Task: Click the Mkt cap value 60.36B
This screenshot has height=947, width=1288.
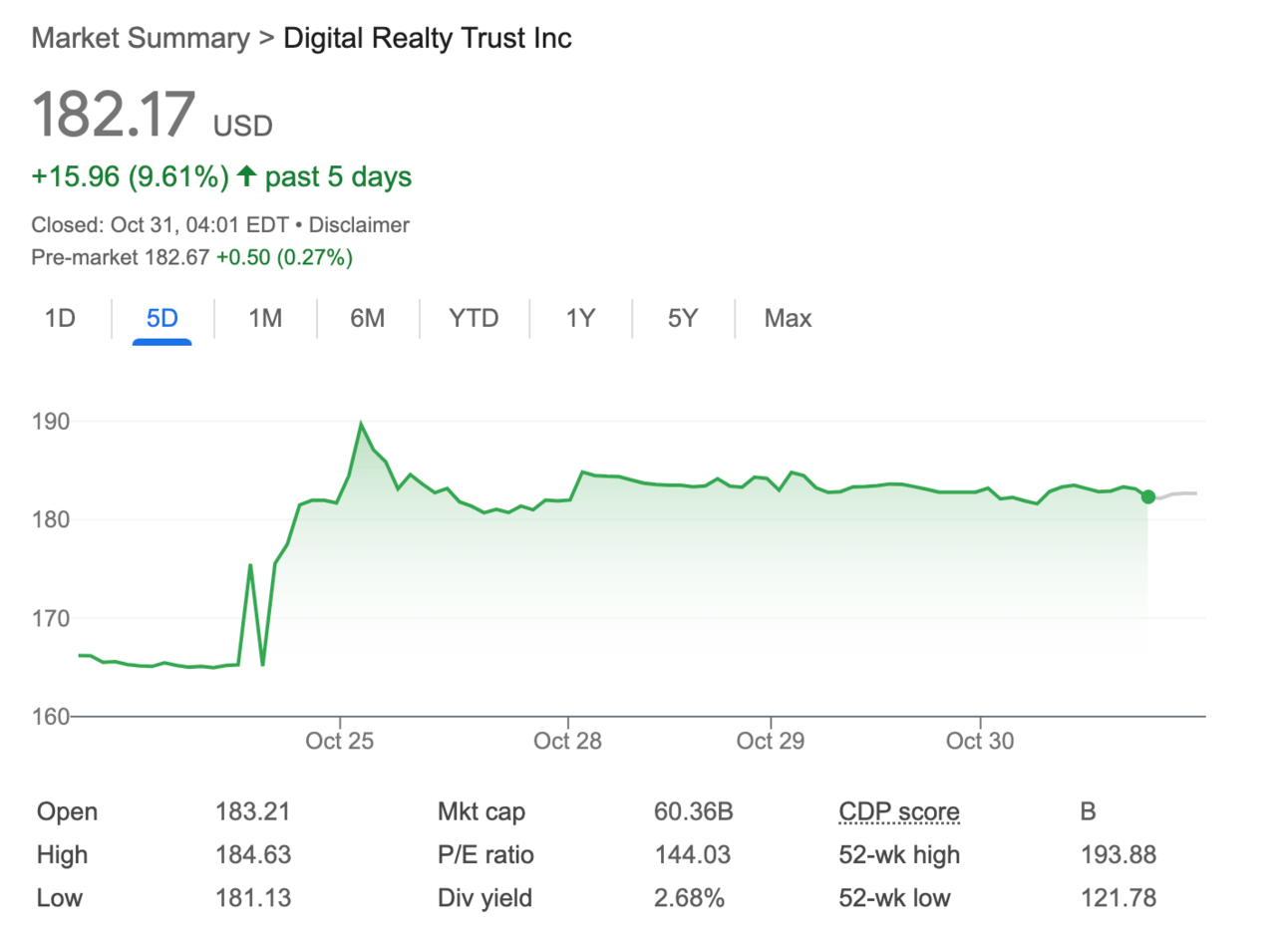Action: [x=693, y=811]
